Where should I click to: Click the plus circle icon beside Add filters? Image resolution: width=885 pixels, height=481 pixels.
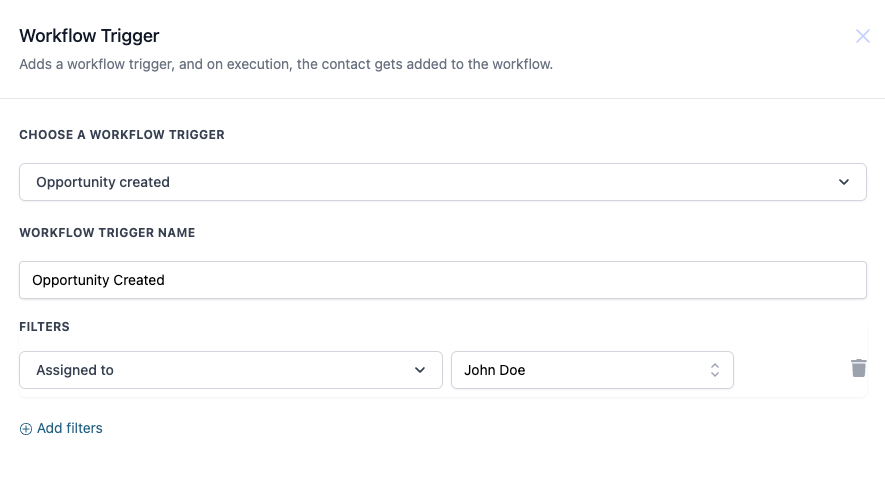(26, 429)
